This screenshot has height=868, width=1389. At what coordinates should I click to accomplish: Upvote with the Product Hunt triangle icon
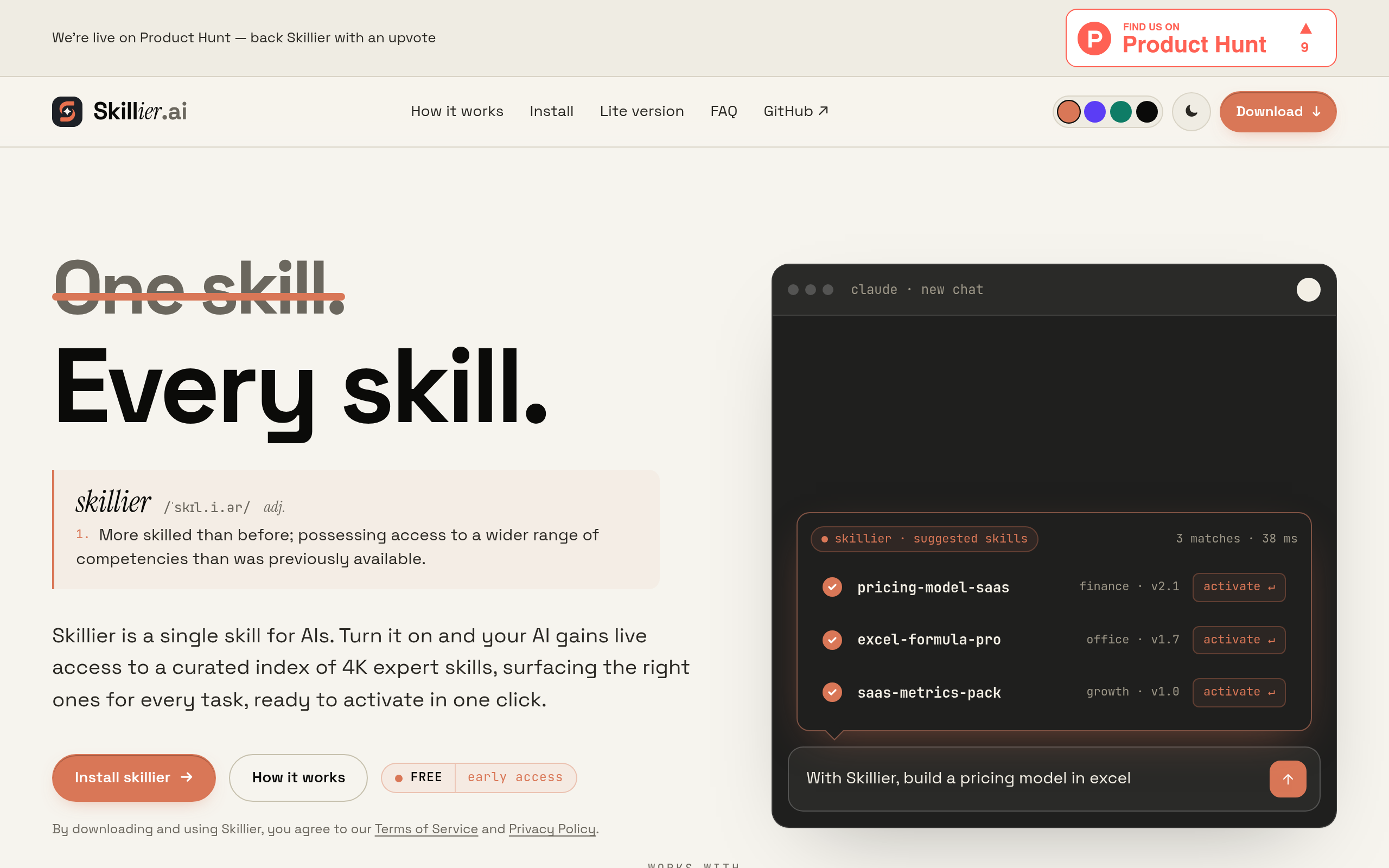click(1306, 29)
